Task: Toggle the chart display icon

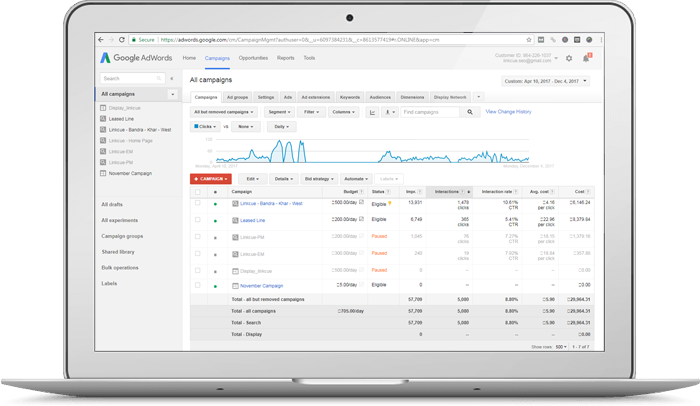Action: point(372,112)
